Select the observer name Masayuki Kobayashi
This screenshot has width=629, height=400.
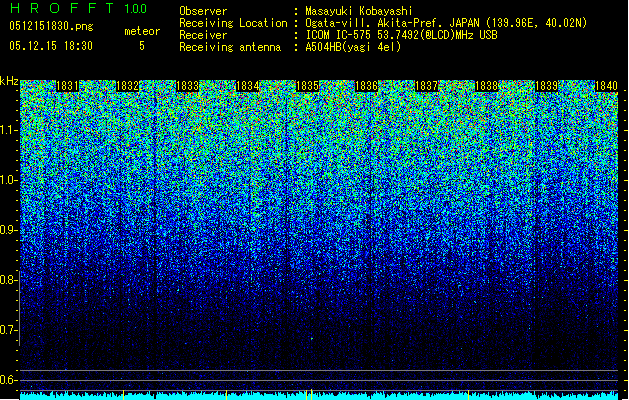359,11
